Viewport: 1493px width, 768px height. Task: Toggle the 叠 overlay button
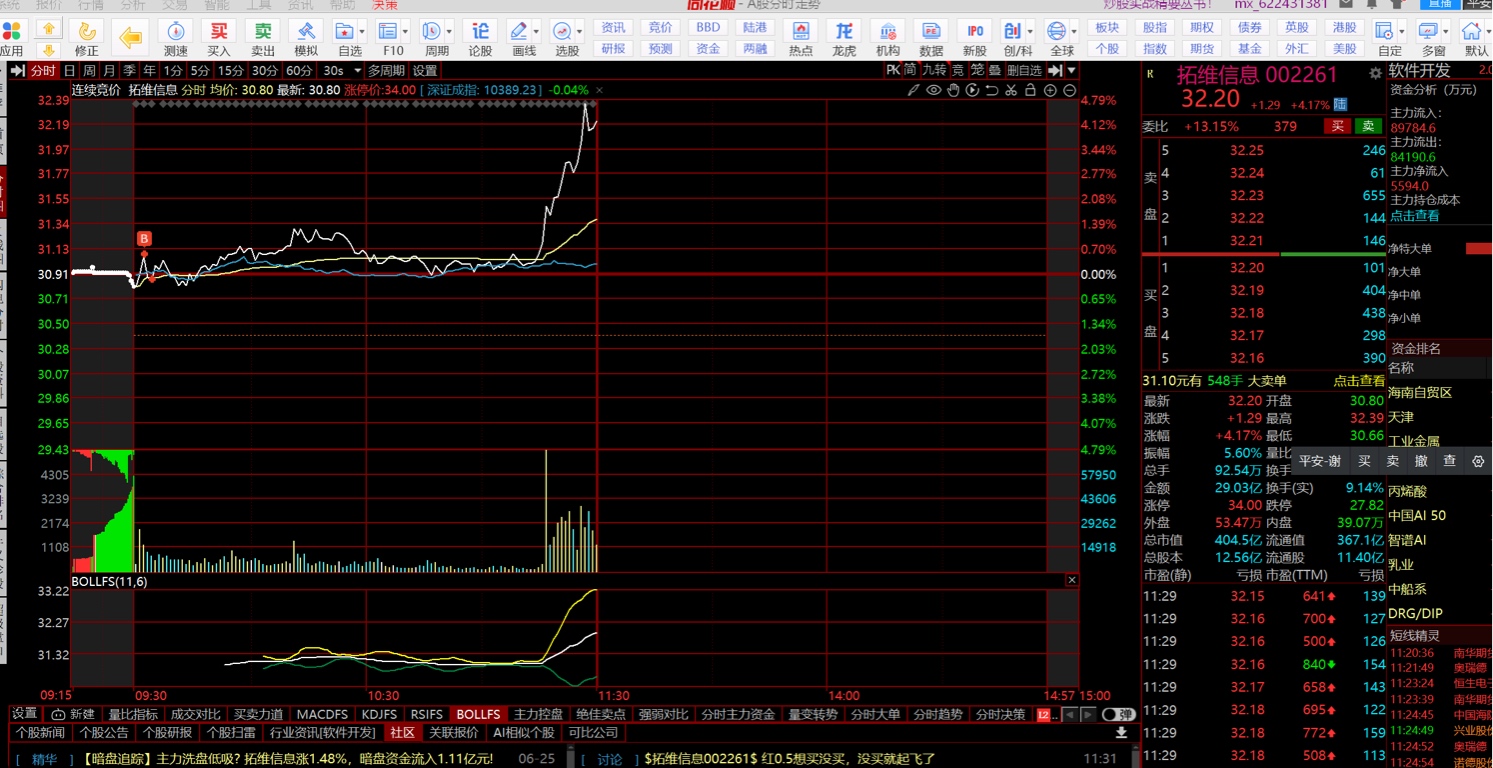[993, 70]
